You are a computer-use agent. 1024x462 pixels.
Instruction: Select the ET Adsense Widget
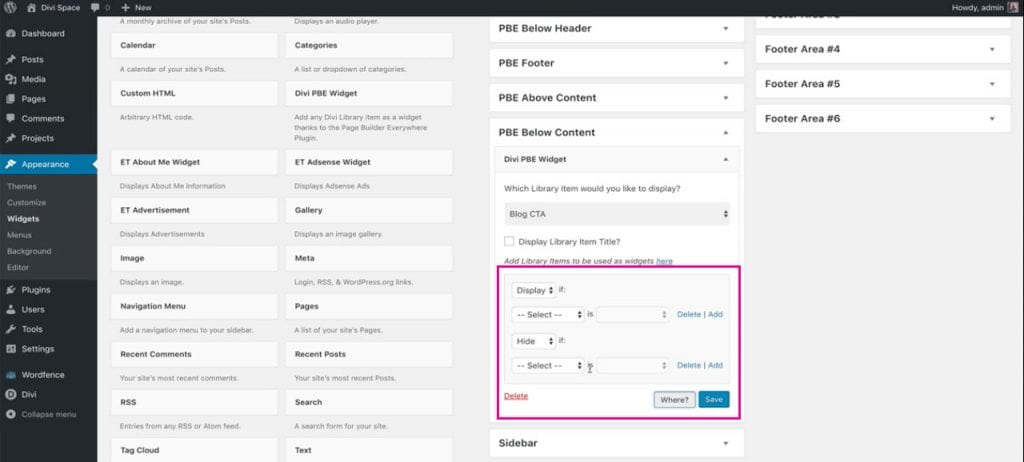coord(369,162)
